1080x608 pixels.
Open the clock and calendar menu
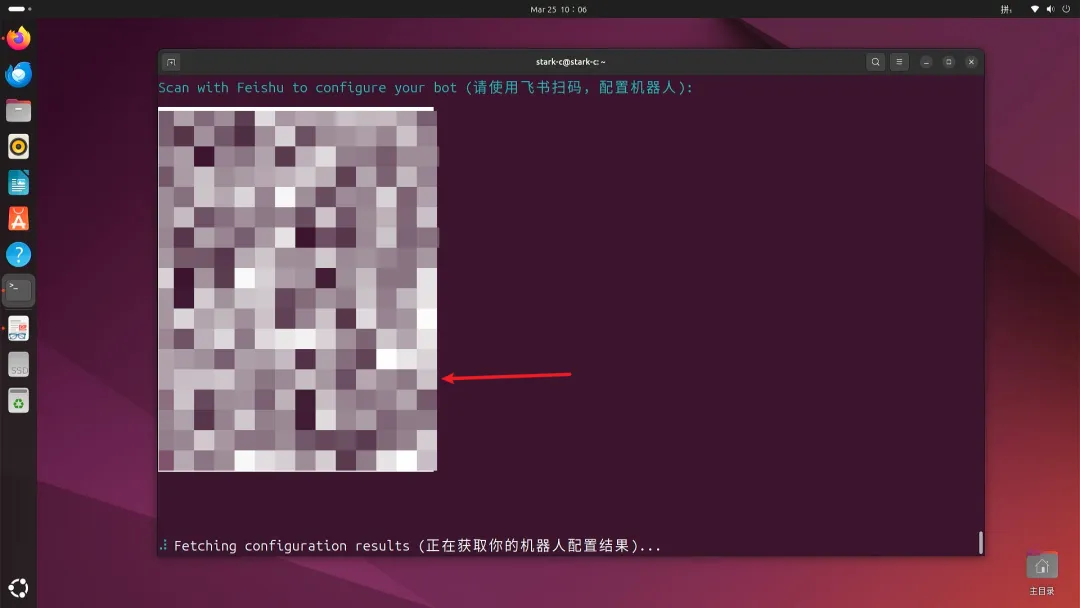559,10
